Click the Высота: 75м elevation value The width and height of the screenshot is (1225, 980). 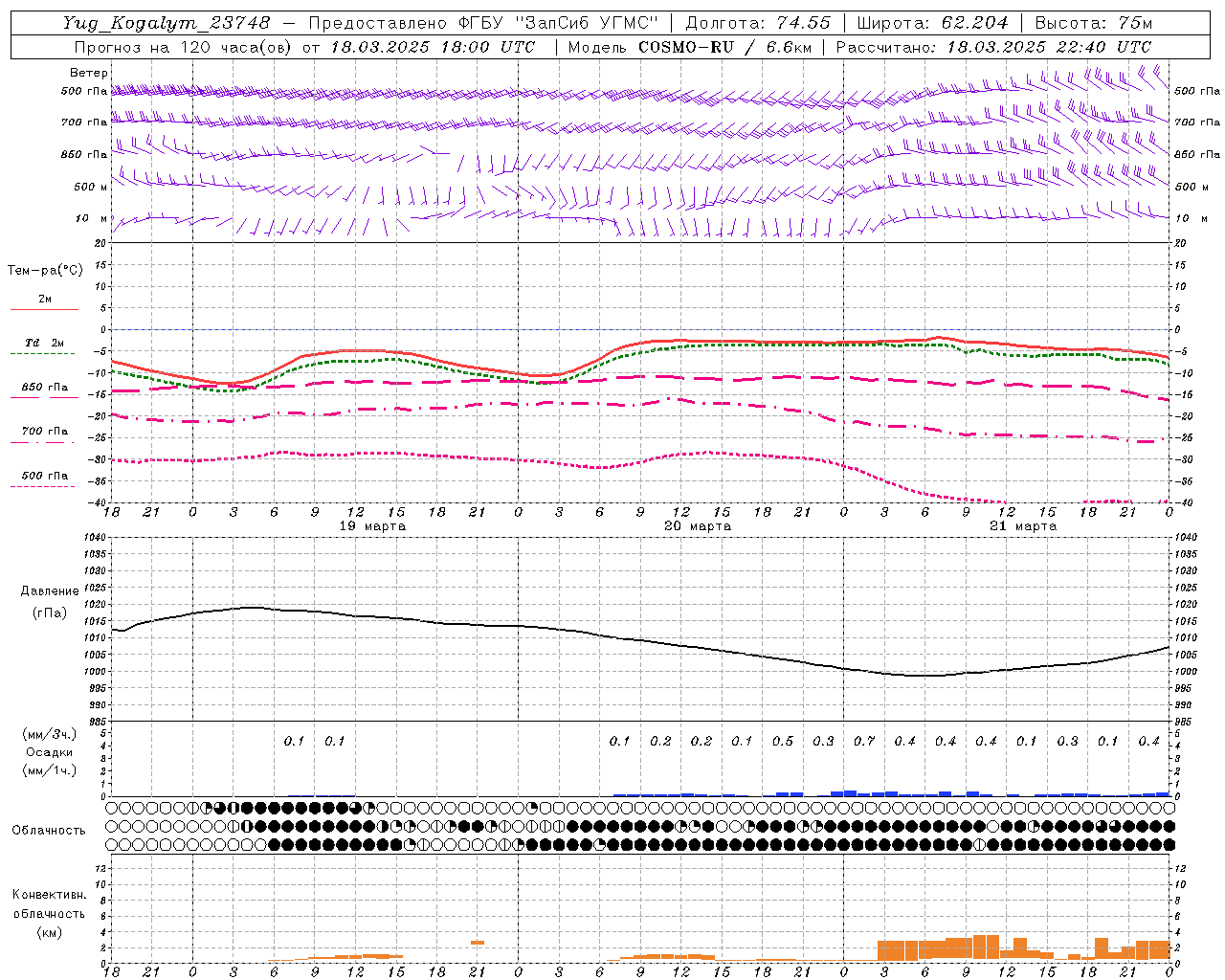tap(1094, 23)
